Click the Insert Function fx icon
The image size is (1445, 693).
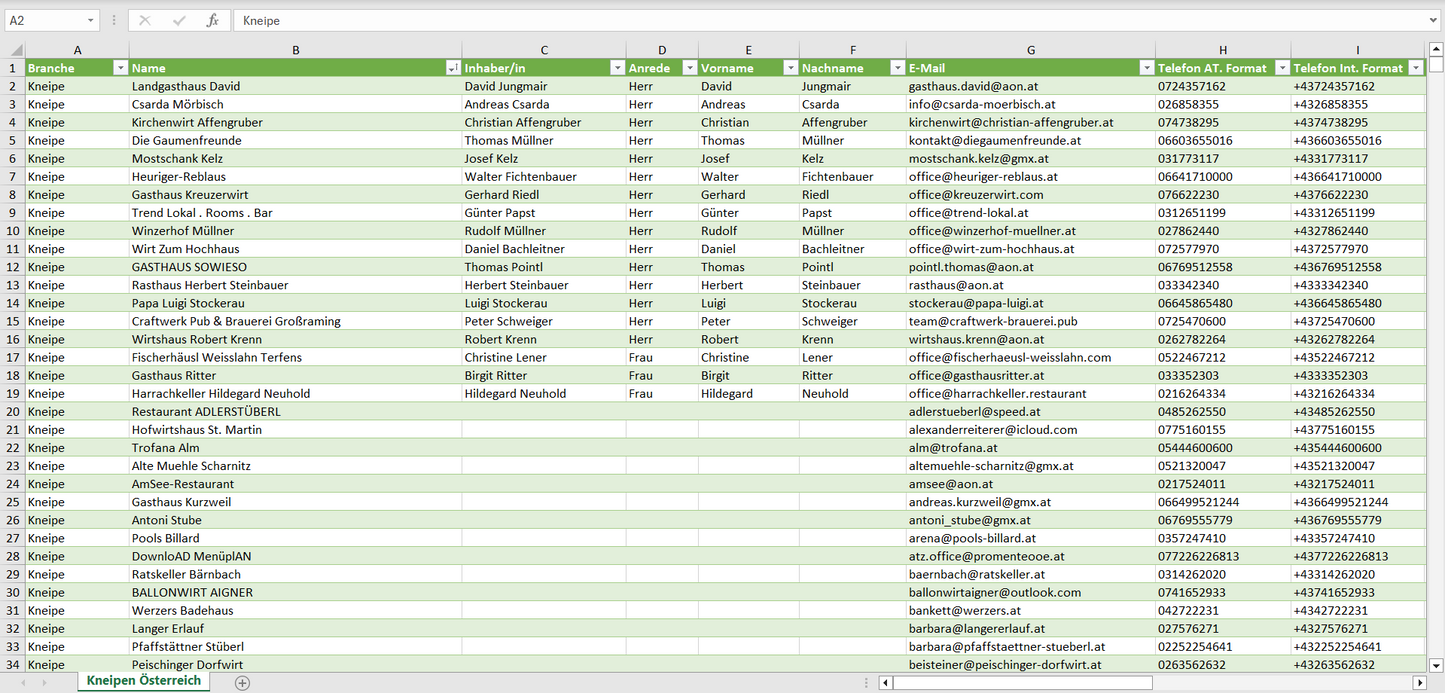pos(212,20)
